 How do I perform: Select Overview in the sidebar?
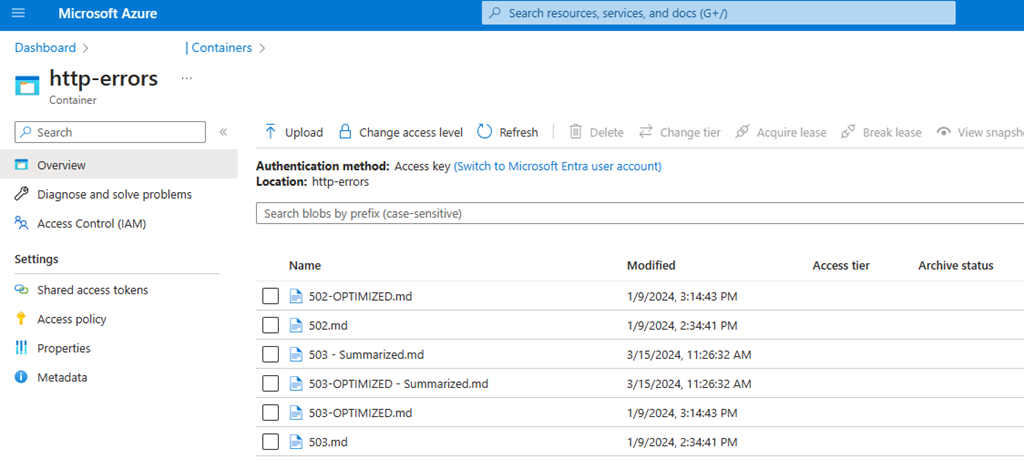(61, 165)
